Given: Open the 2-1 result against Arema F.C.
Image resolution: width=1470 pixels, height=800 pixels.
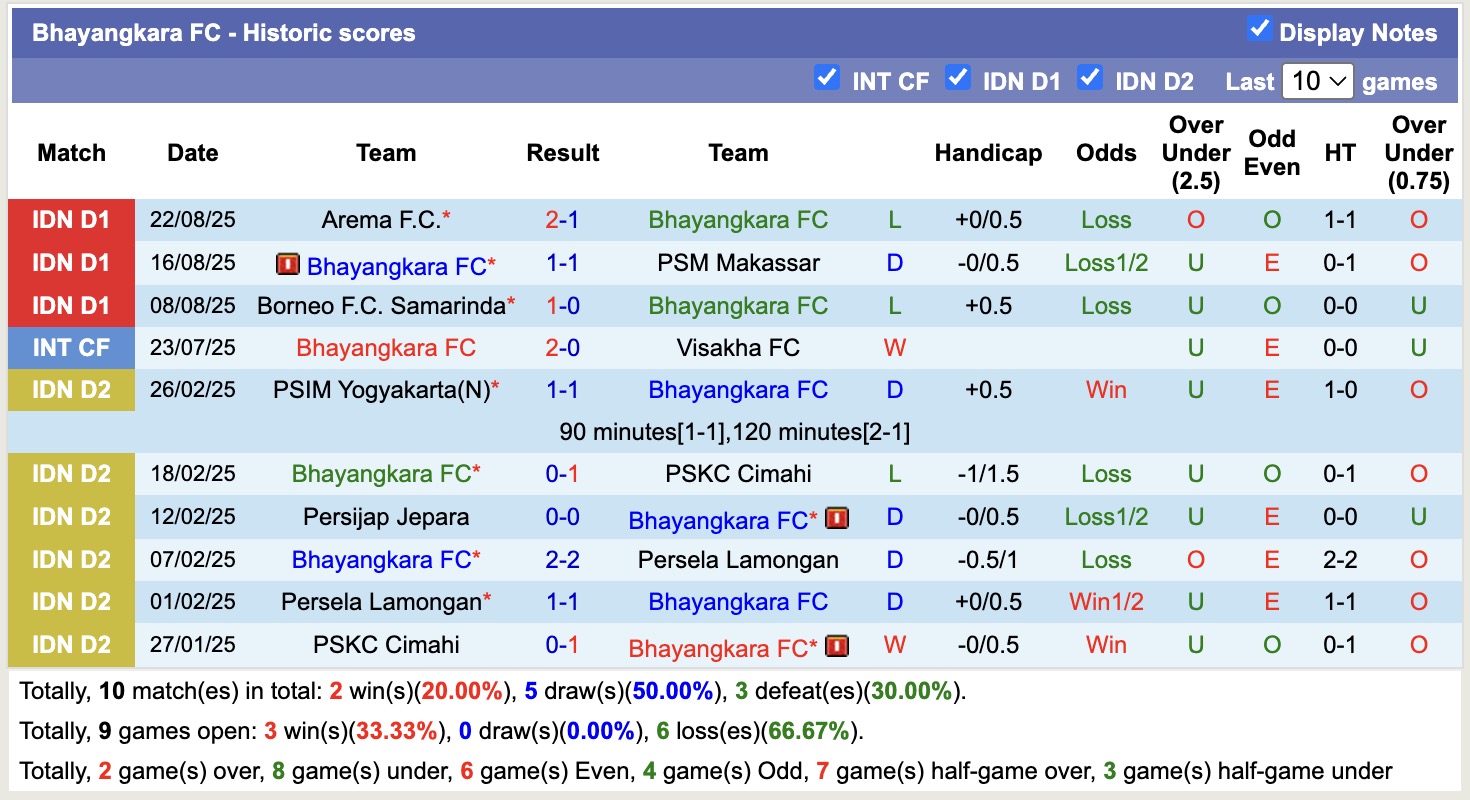Looking at the screenshot, I should coord(562,220).
